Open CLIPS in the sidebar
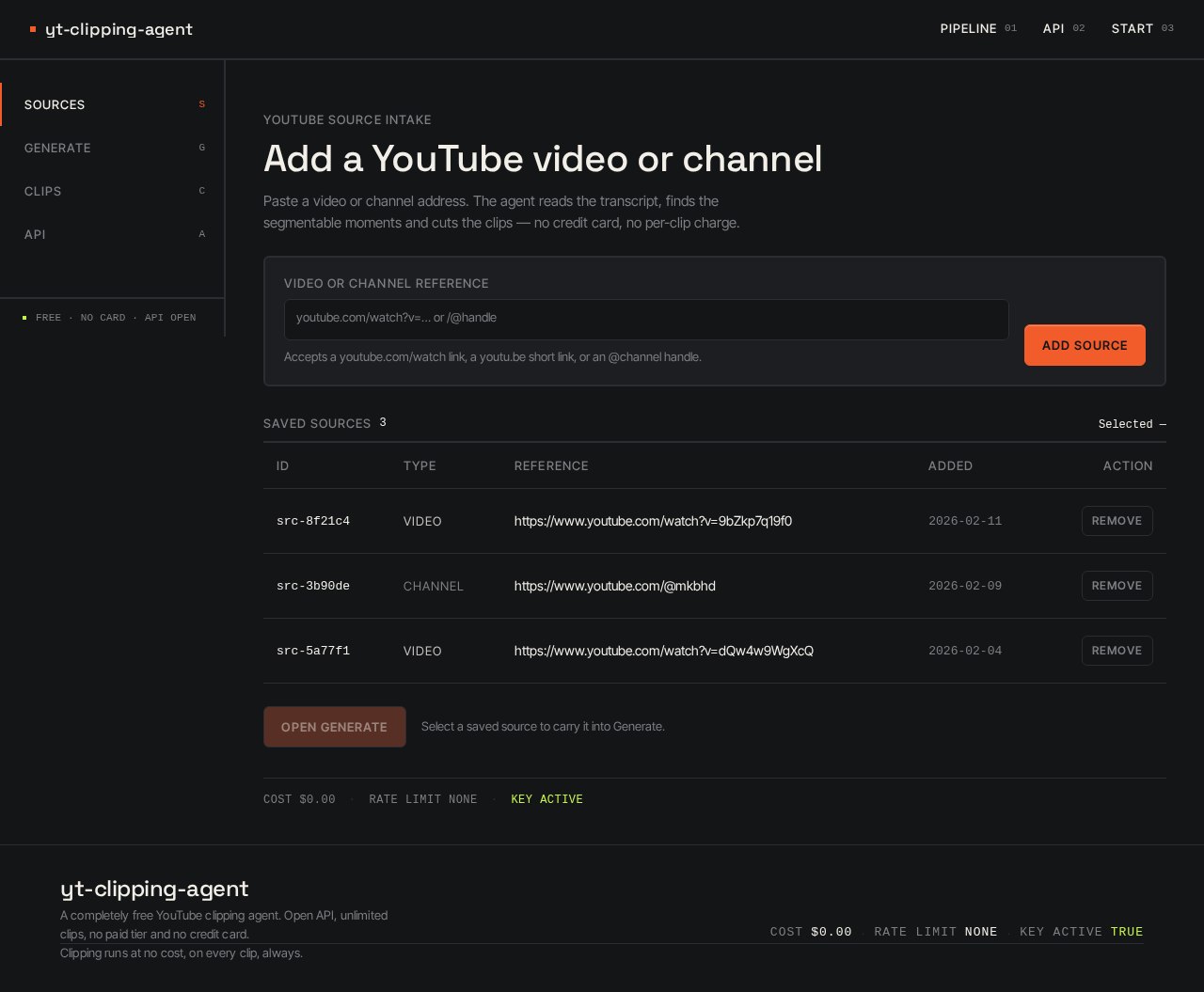 113,191
